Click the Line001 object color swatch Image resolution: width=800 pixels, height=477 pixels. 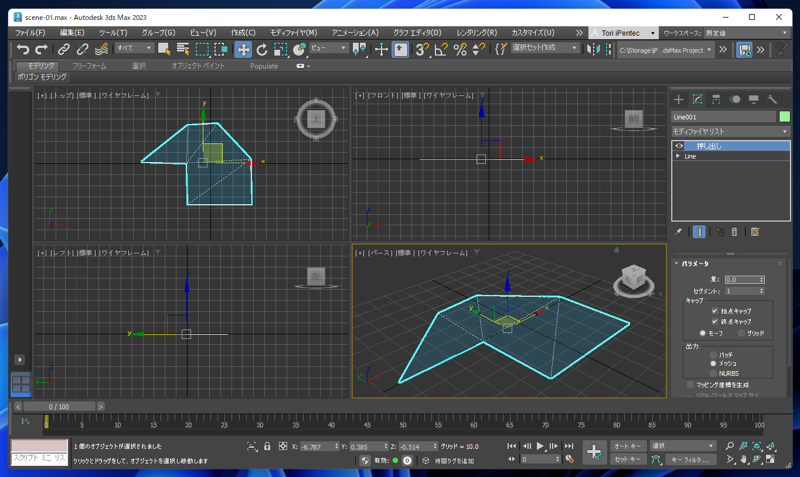point(785,117)
